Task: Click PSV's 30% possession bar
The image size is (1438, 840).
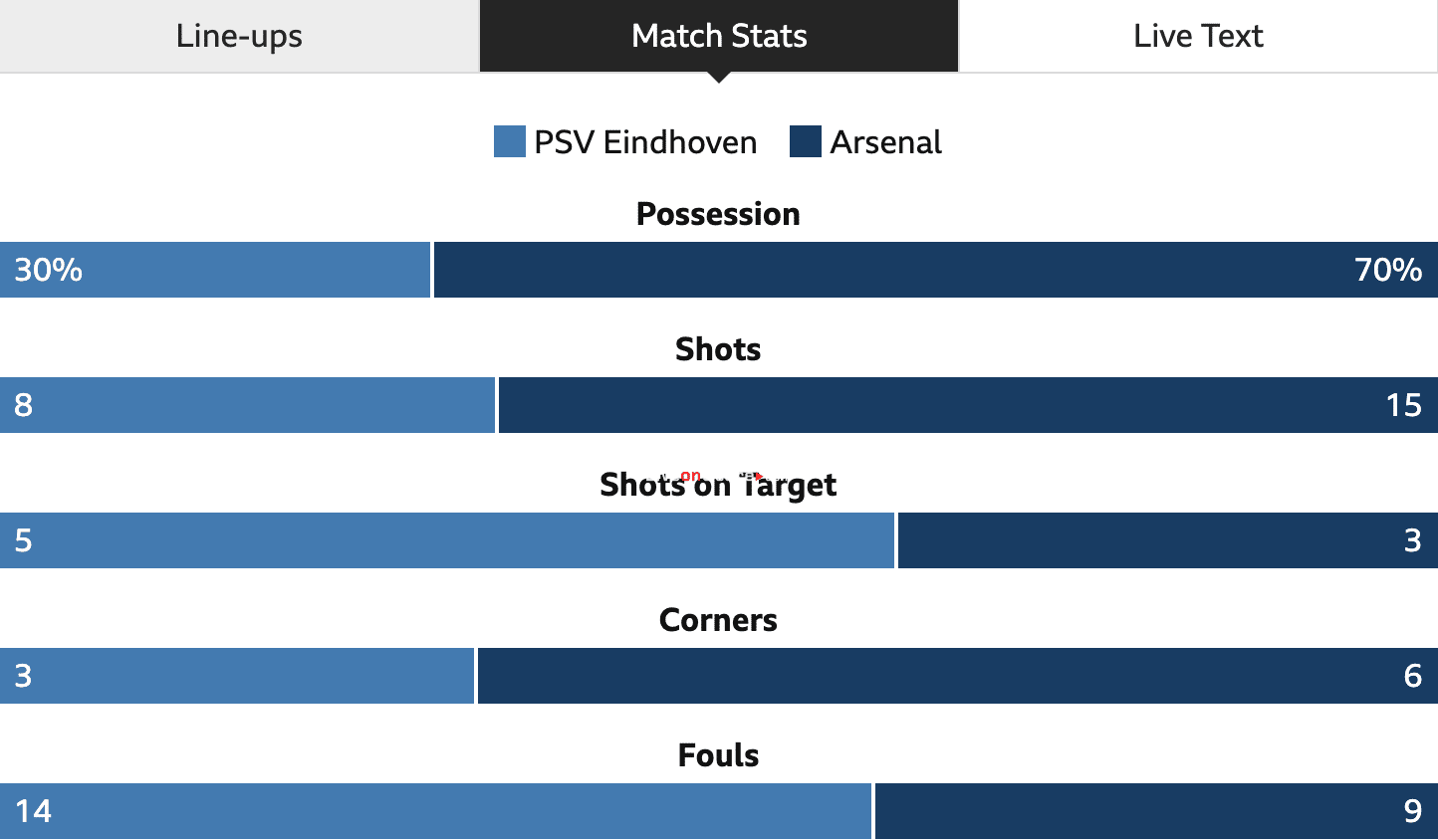Action: (215, 270)
